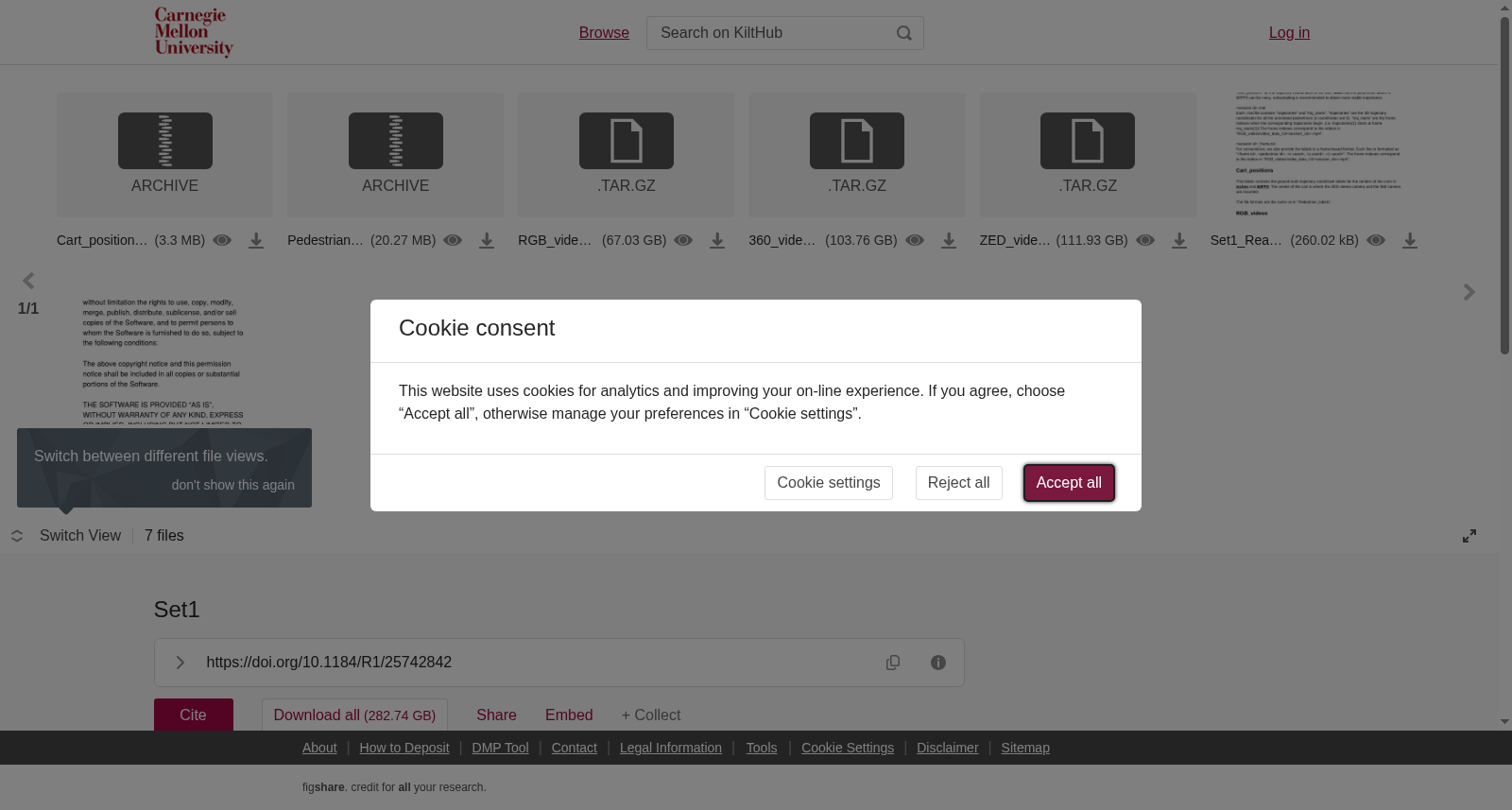Viewport: 1512px width, 810px height.
Task: Click the search magnifier icon
Action: click(904, 33)
